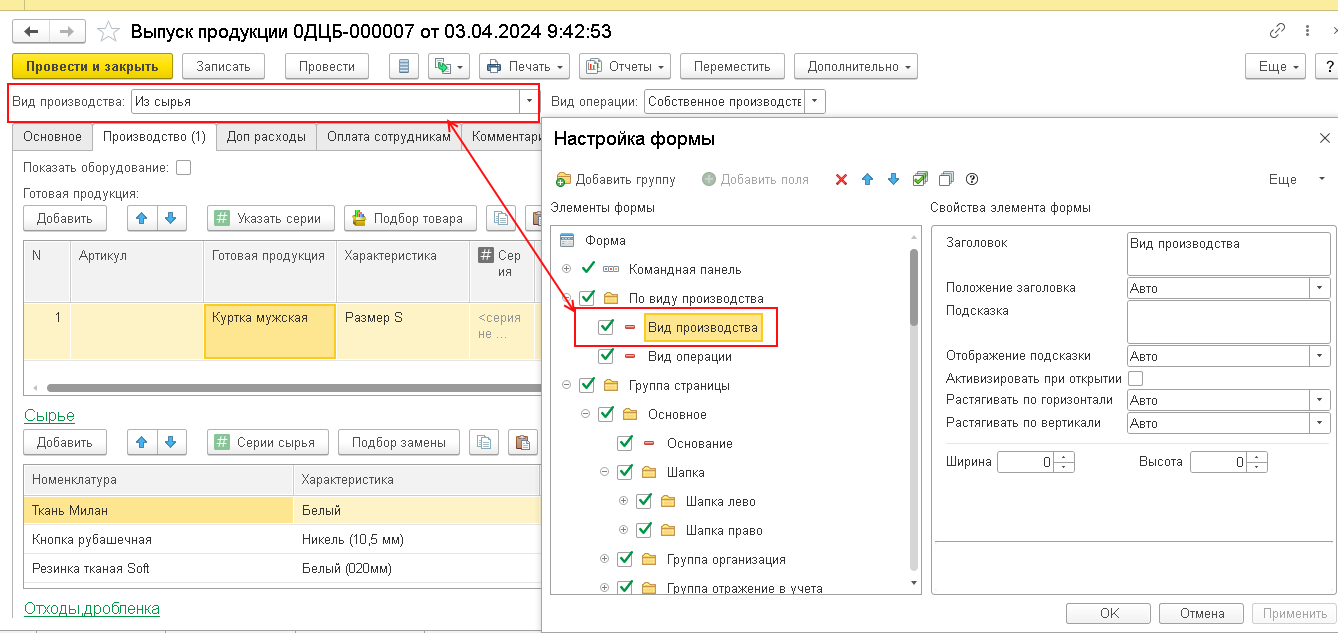Image resolution: width=1338 pixels, height=633 pixels.
Task: Toggle the Показать оборудование checkbox
Action: pos(183,168)
